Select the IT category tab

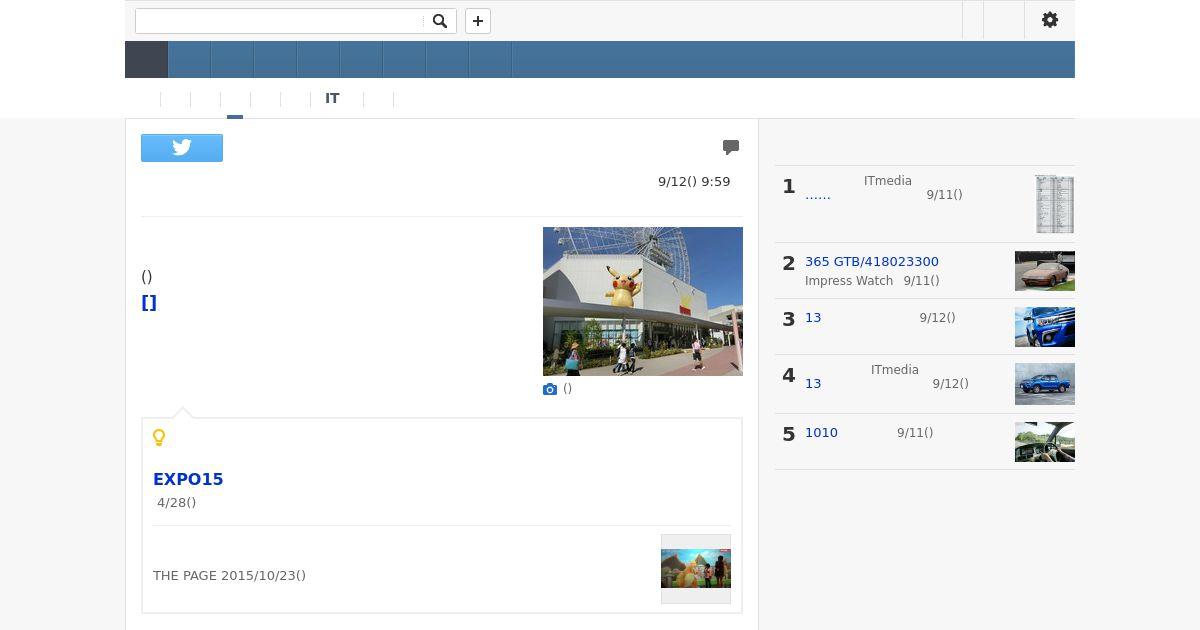tap(332, 98)
